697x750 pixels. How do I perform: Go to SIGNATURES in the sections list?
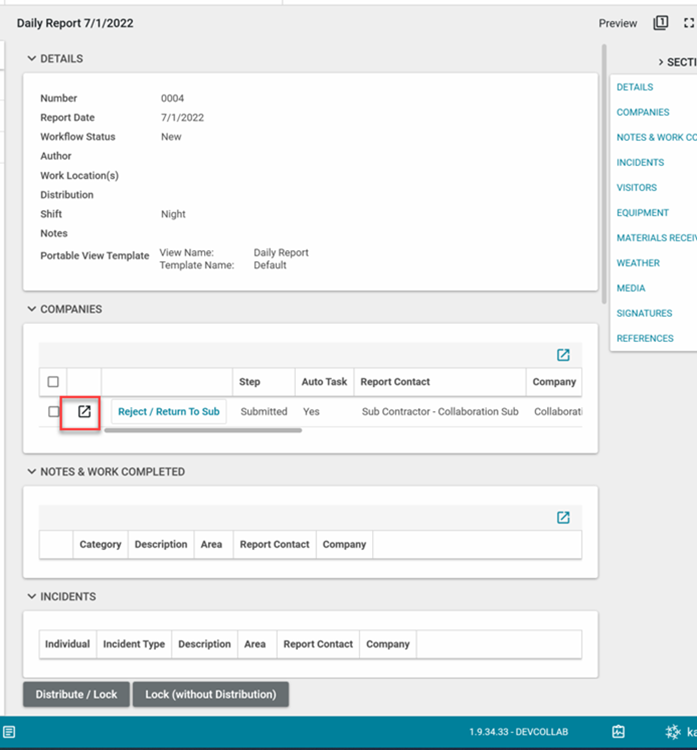[x=644, y=313]
